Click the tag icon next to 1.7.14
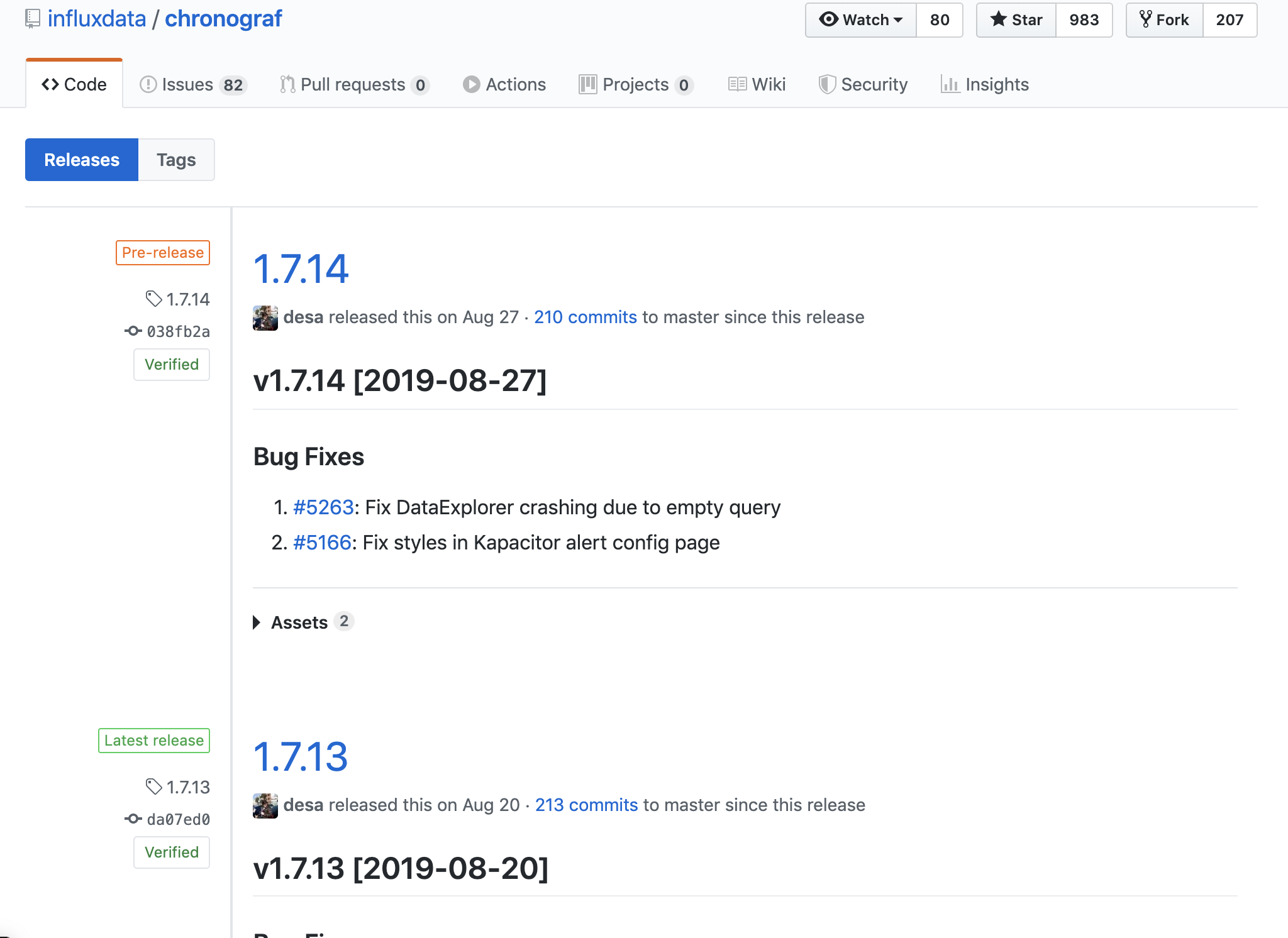Viewport: 1288px width, 938px height. 153,299
